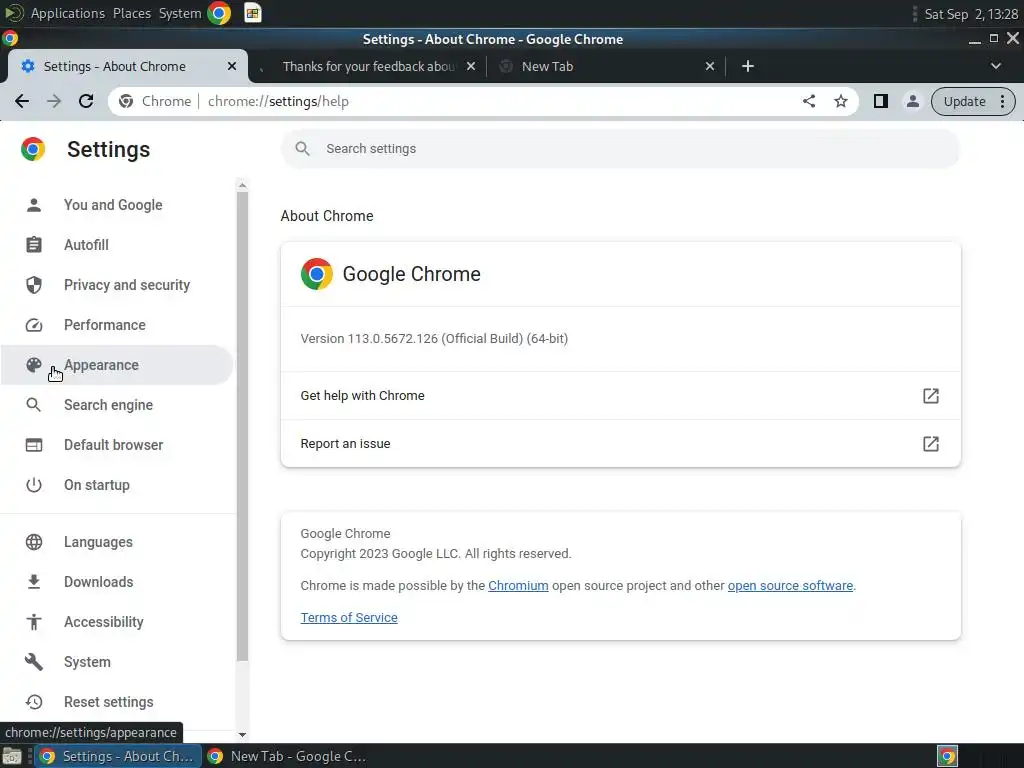Image resolution: width=1024 pixels, height=768 pixels.
Task: Switch to the New Tab tab
Action: (x=547, y=67)
